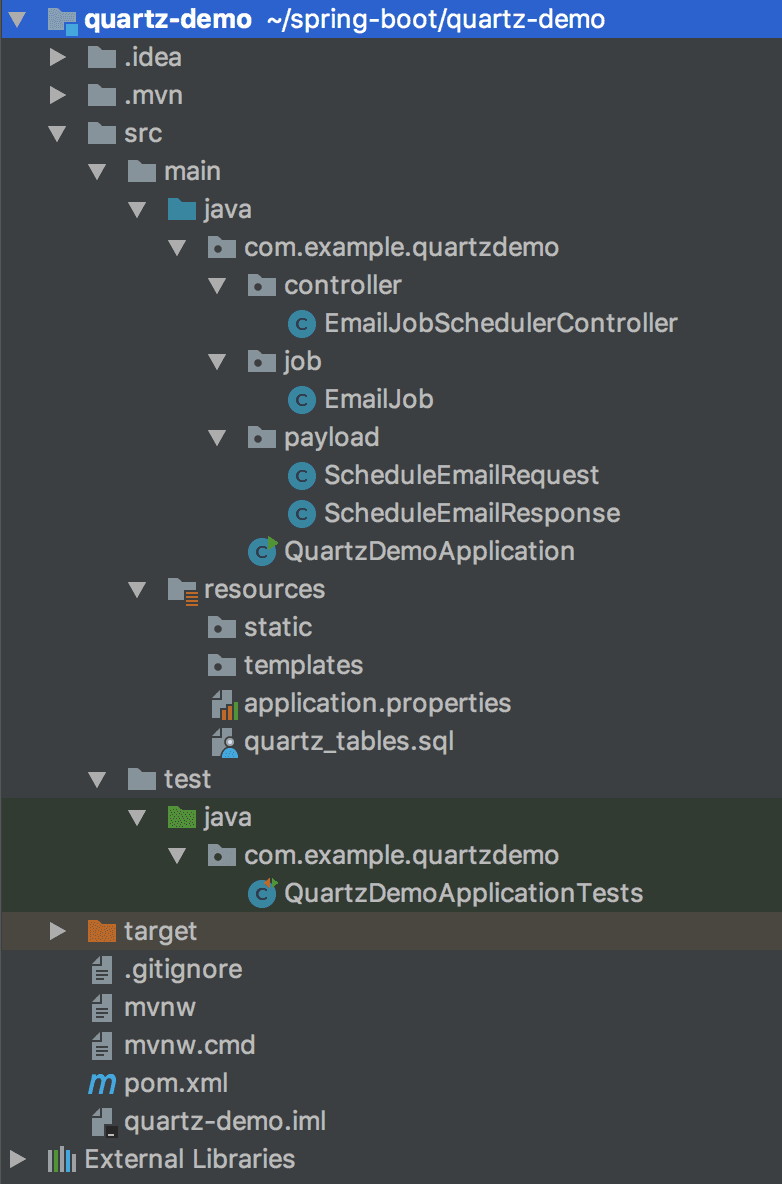Collapse the src node
The width and height of the screenshot is (782, 1184).
(57, 133)
